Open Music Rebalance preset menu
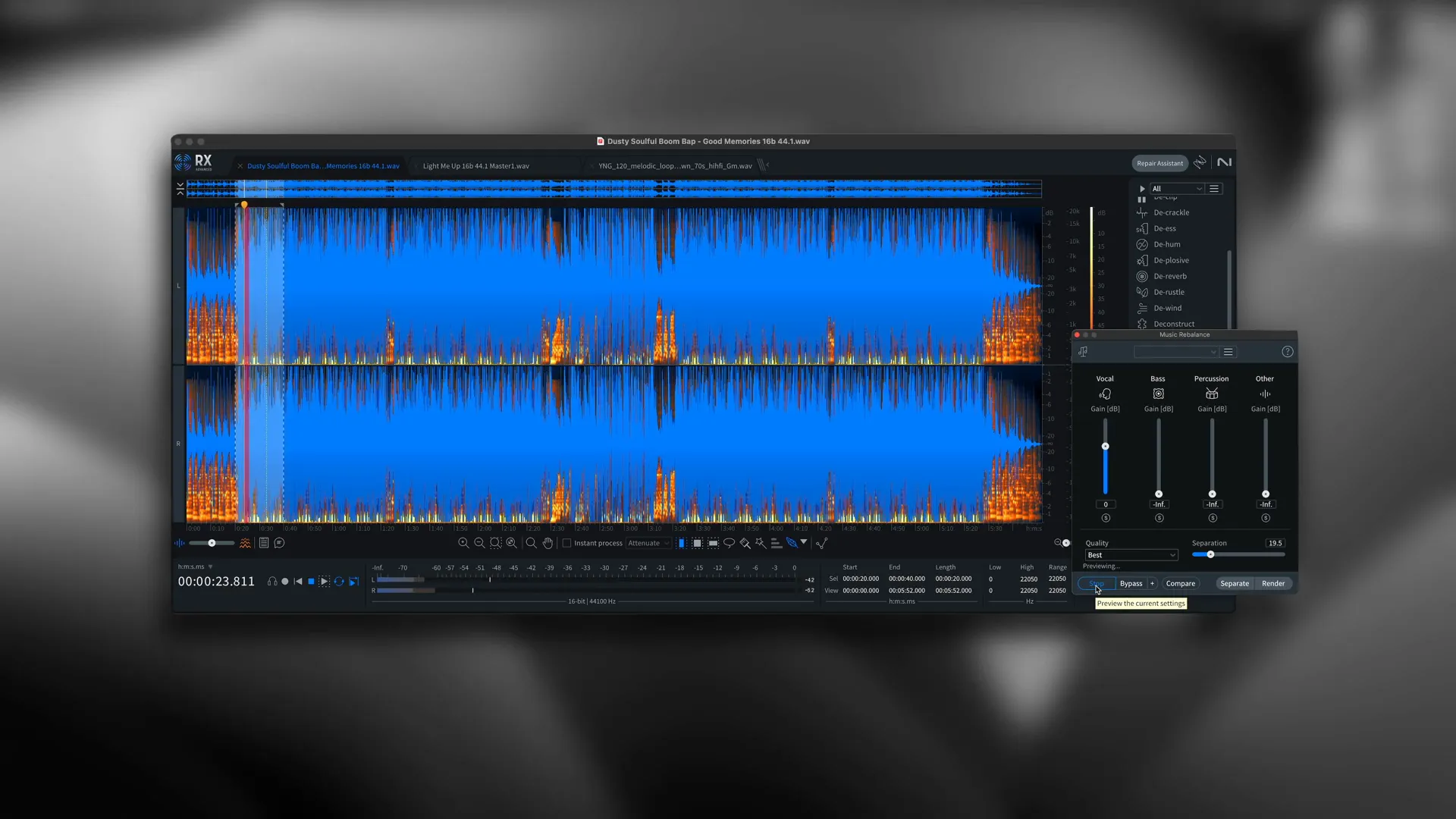Image resolution: width=1456 pixels, height=819 pixels. pos(1228,352)
